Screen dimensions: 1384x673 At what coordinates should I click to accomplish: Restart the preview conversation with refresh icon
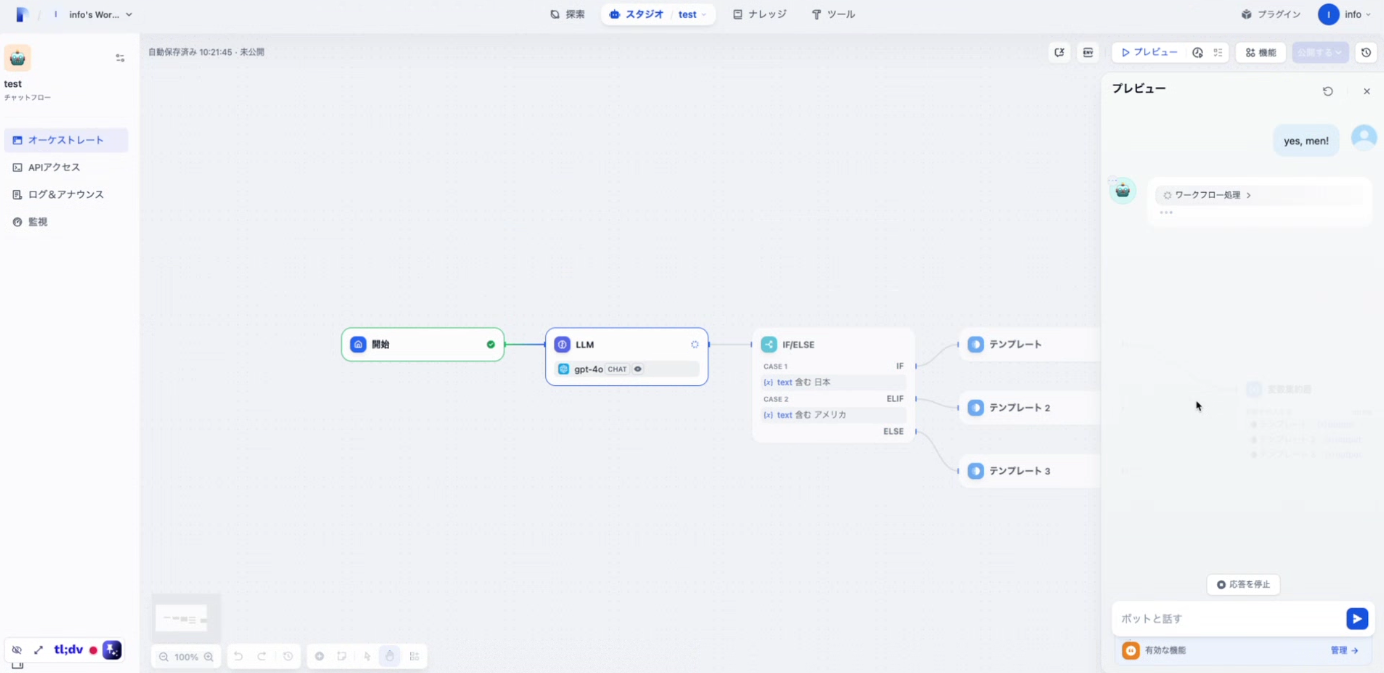coord(1328,91)
